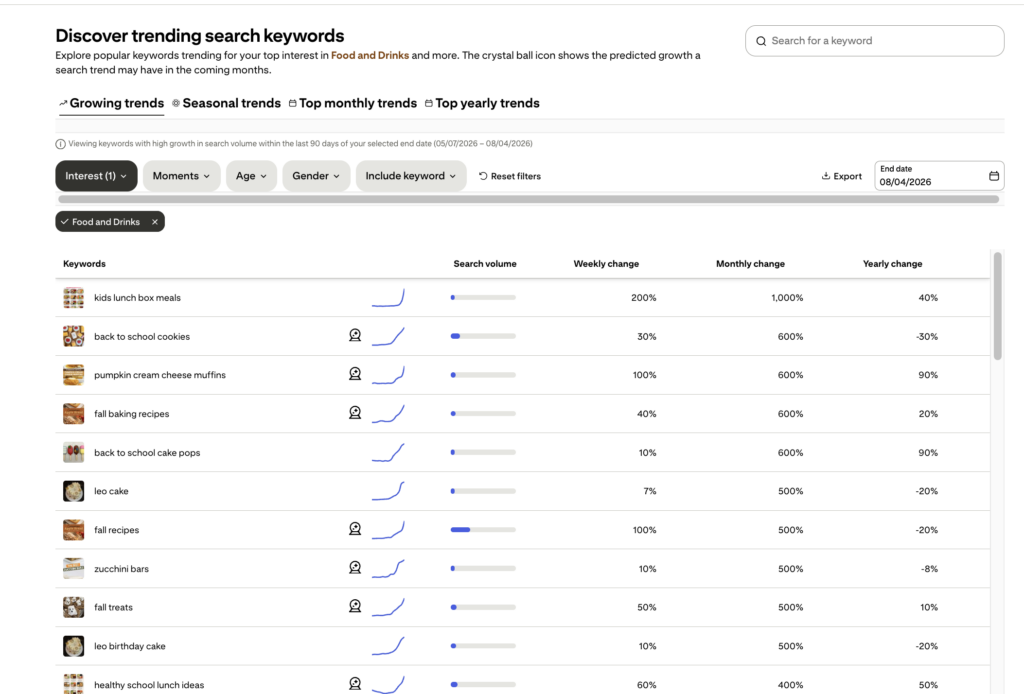
Task: Expand the Include keyword dropdown
Action: point(411,176)
